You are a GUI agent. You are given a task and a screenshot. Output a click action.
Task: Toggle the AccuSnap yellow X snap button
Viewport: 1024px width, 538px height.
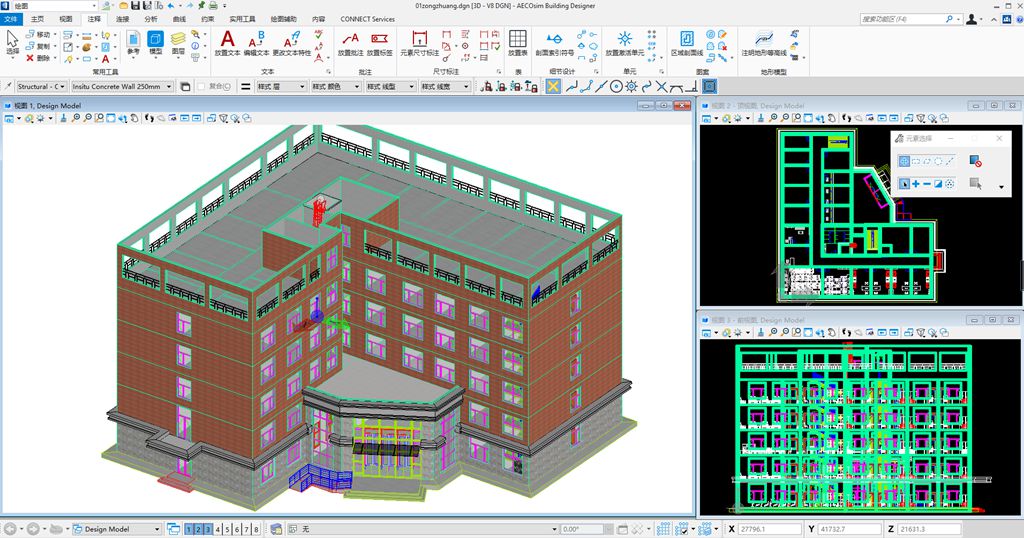[x=552, y=87]
